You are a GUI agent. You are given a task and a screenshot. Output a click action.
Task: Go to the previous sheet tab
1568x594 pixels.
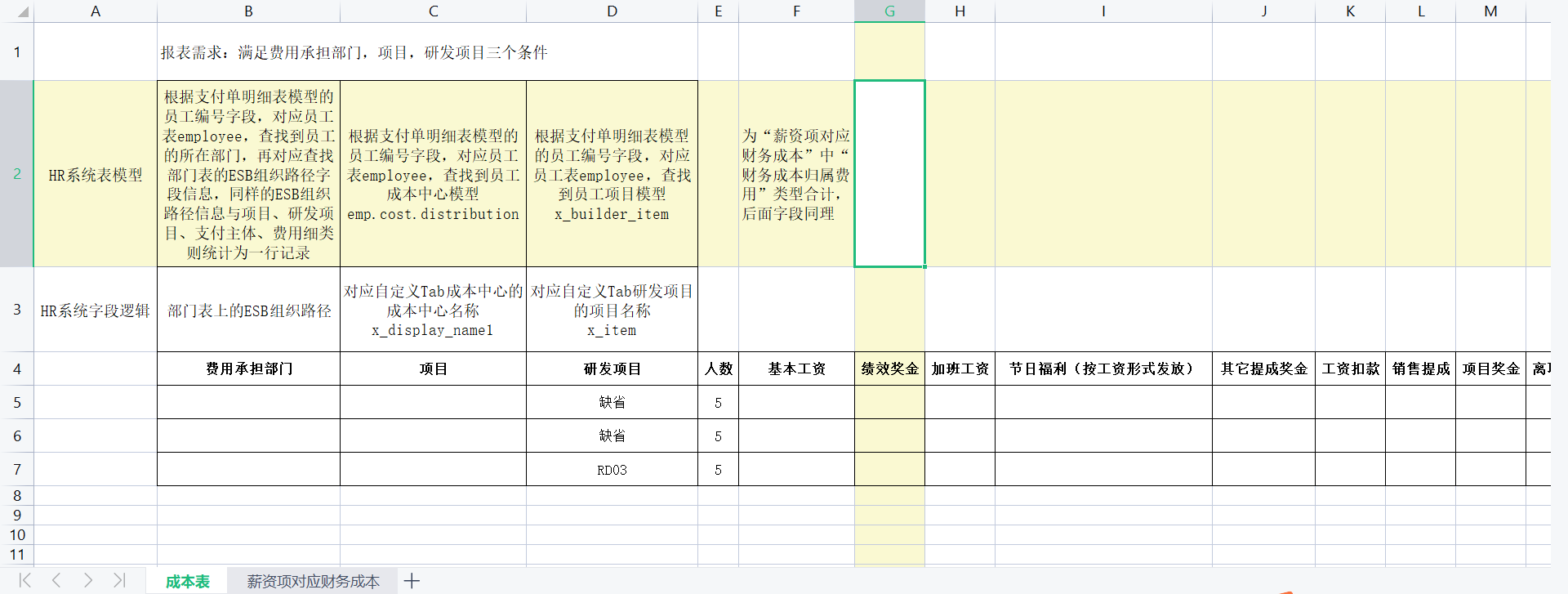point(56,581)
